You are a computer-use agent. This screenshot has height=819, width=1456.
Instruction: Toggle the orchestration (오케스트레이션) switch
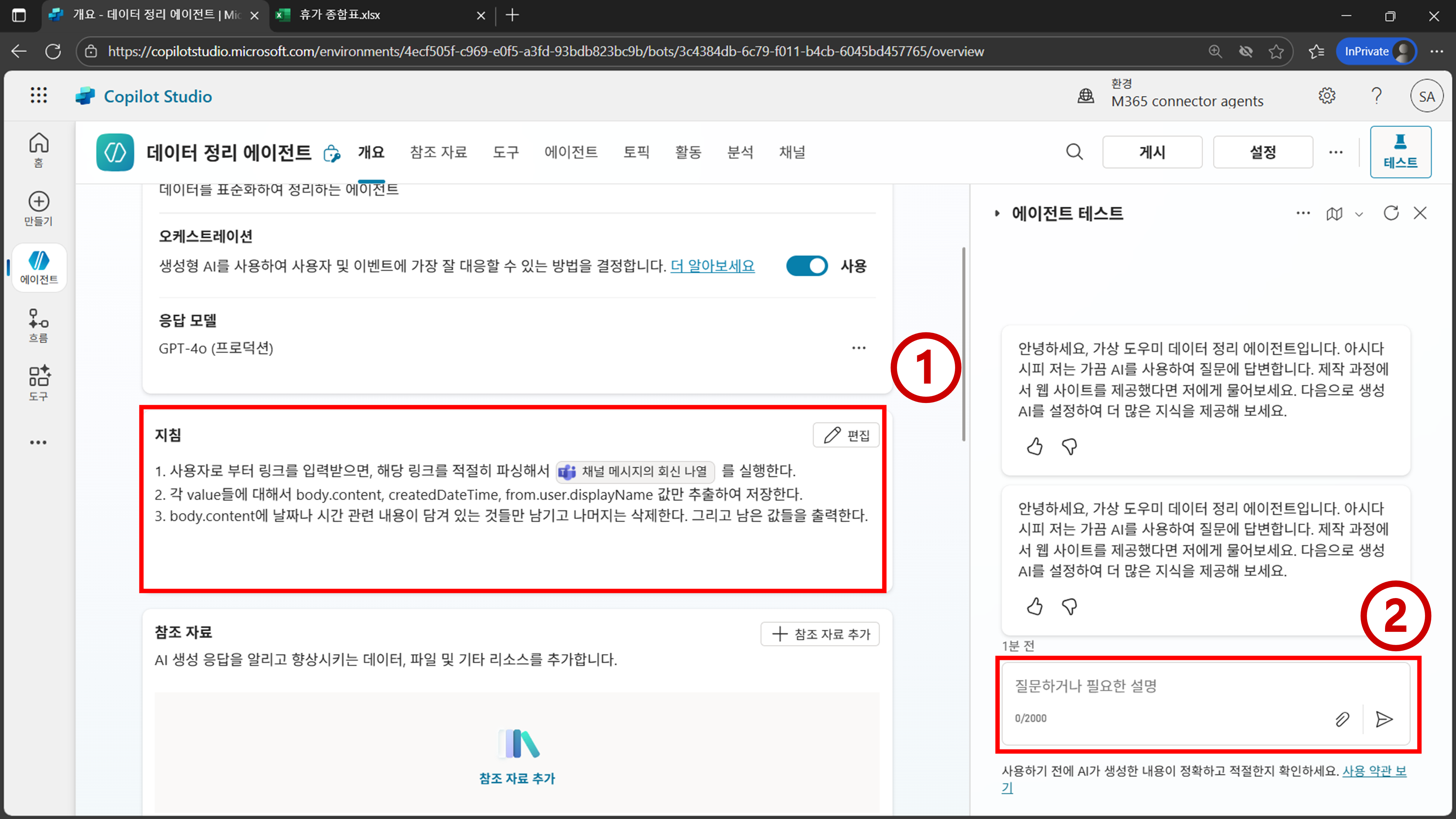[807, 266]
